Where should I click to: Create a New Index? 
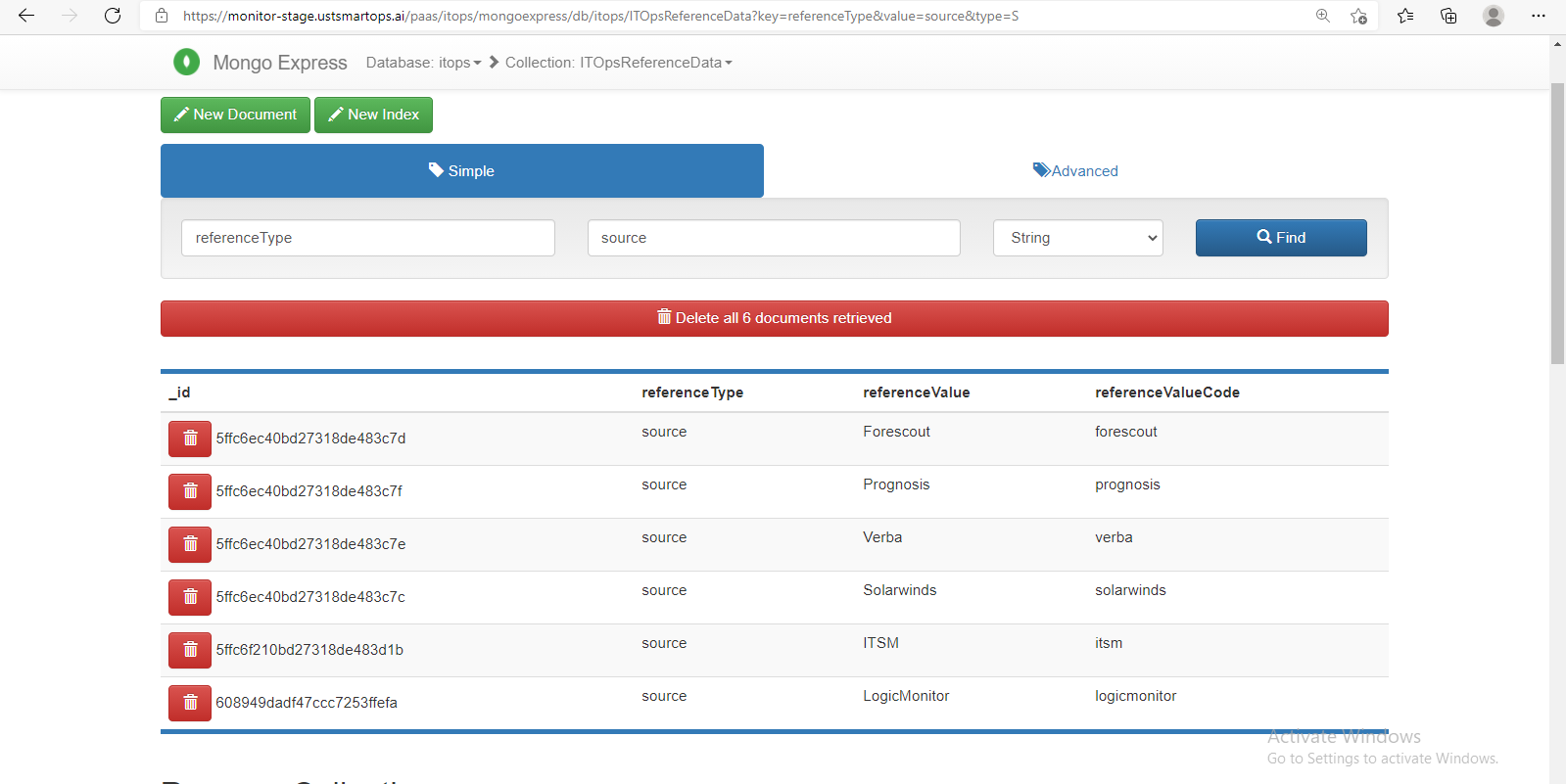[x=373, y=115]
